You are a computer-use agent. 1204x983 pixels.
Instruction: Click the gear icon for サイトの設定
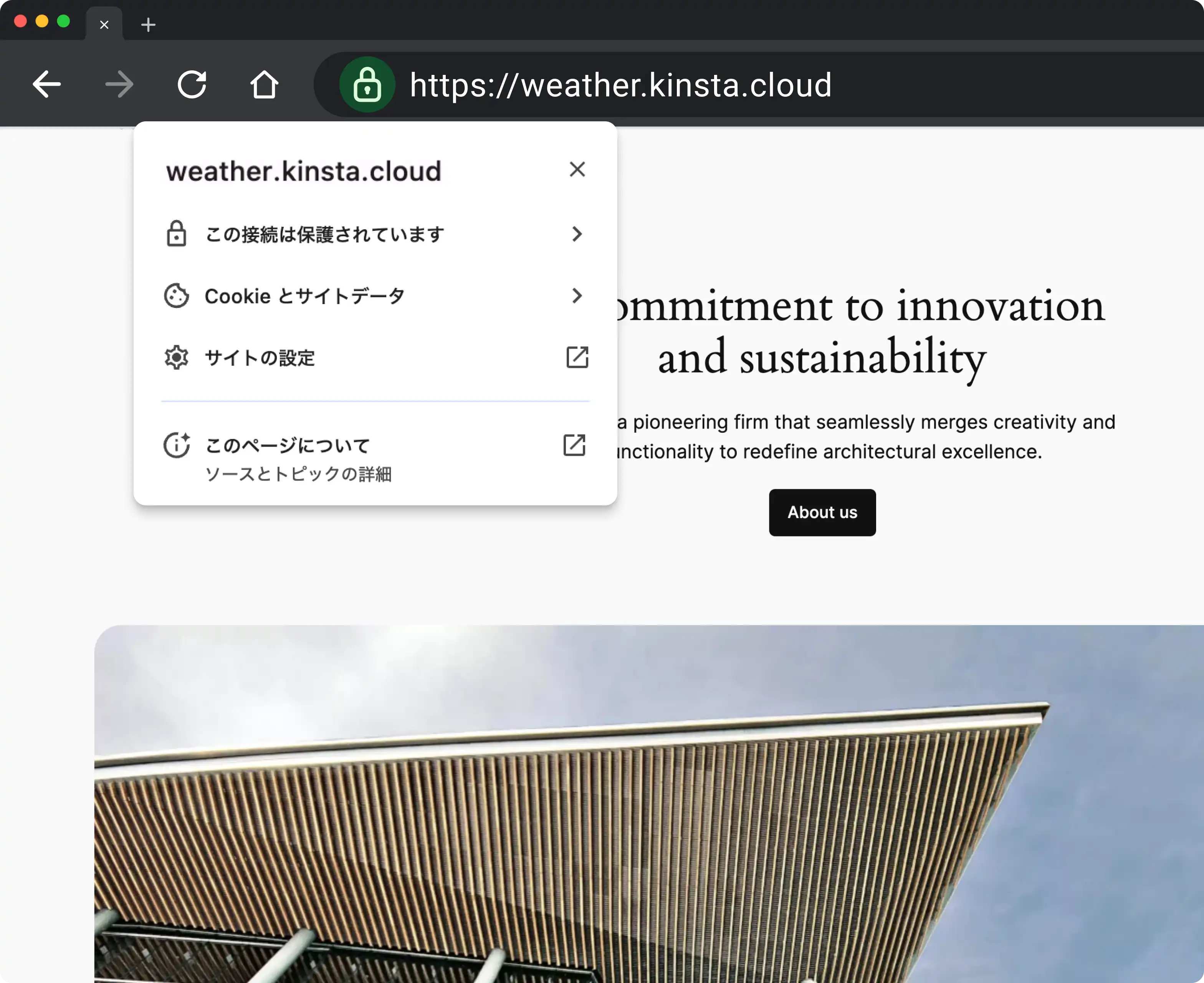(176, 357)
